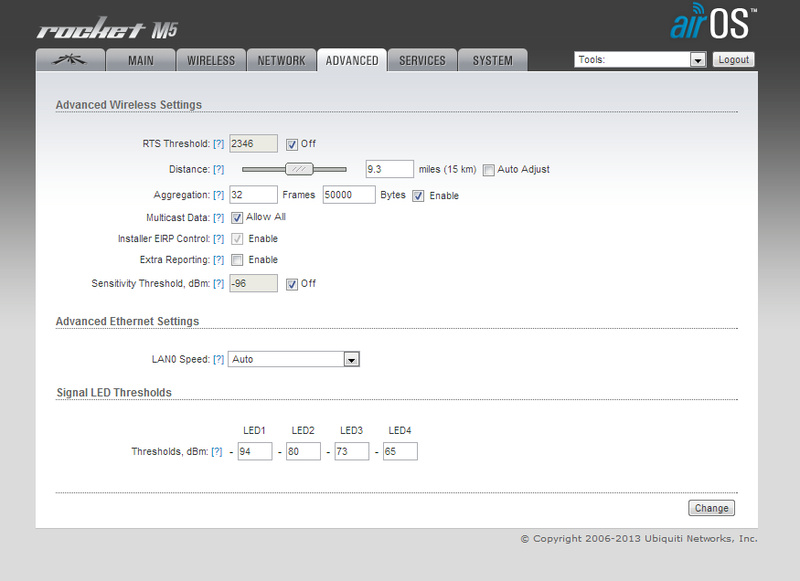Viewport: 800px width, 581px height.
Task: Click the Aggregation Bytes input field
Action: [x=349, y=194]
